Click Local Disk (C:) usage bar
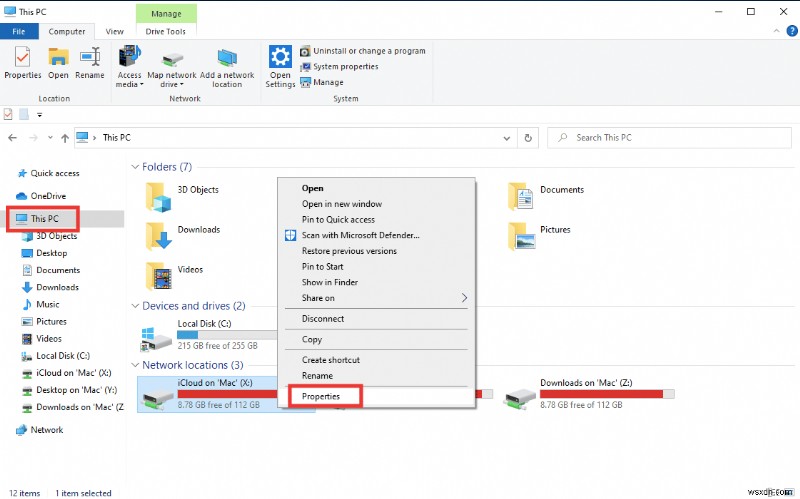Image resolution: width=800 pixels, height=499 pixels. (227, 335)
